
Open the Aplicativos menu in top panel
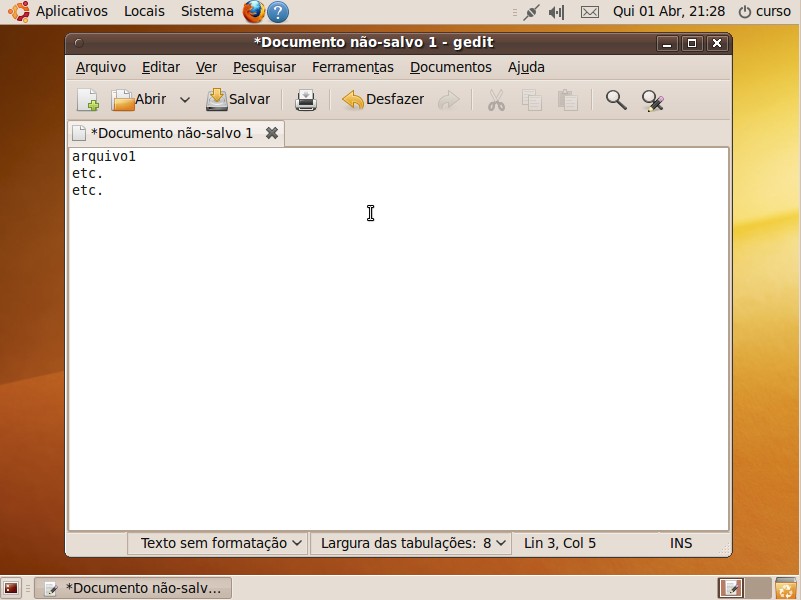click(72, 11)
